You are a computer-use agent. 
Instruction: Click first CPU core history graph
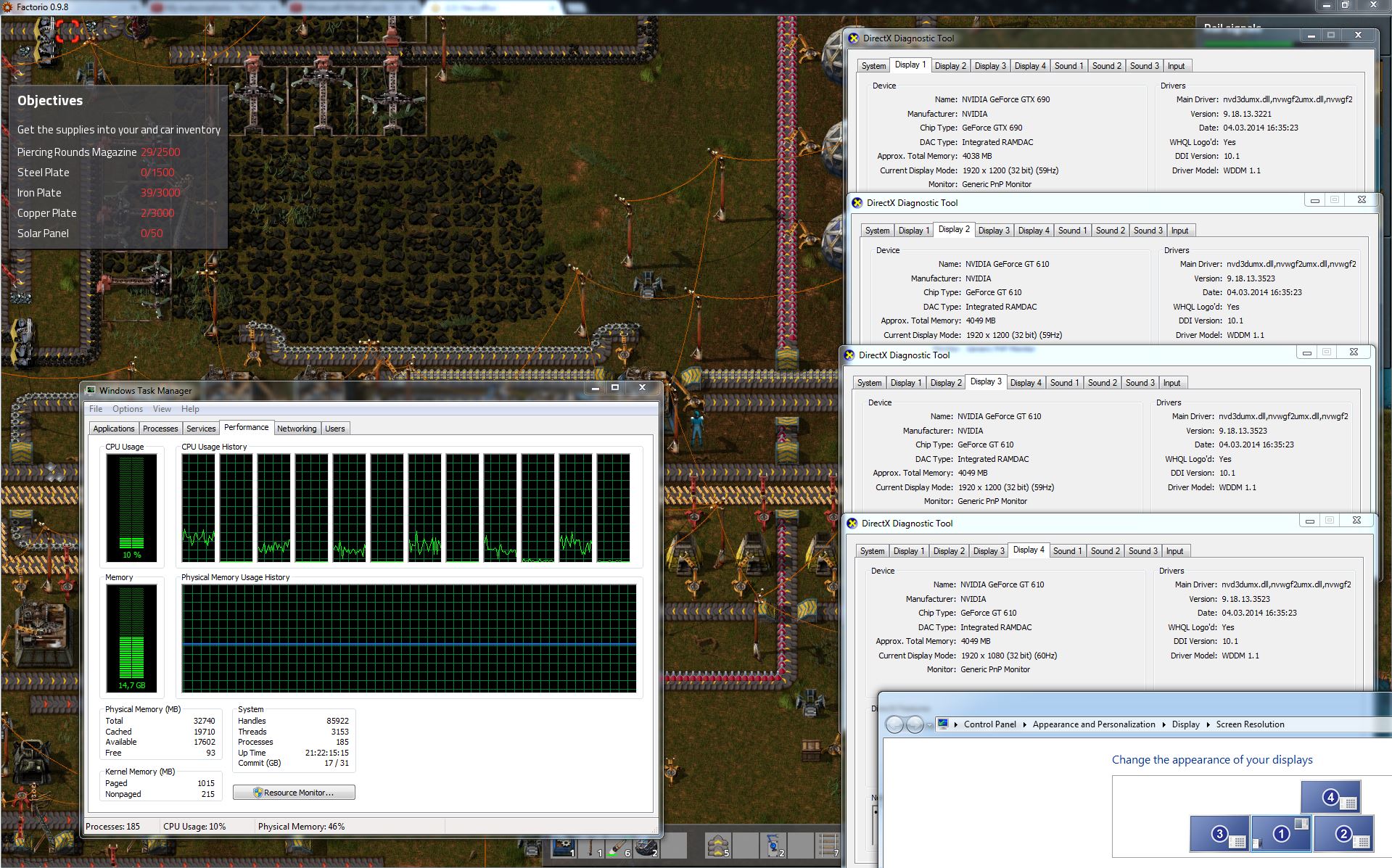click(x=198, y=508)
